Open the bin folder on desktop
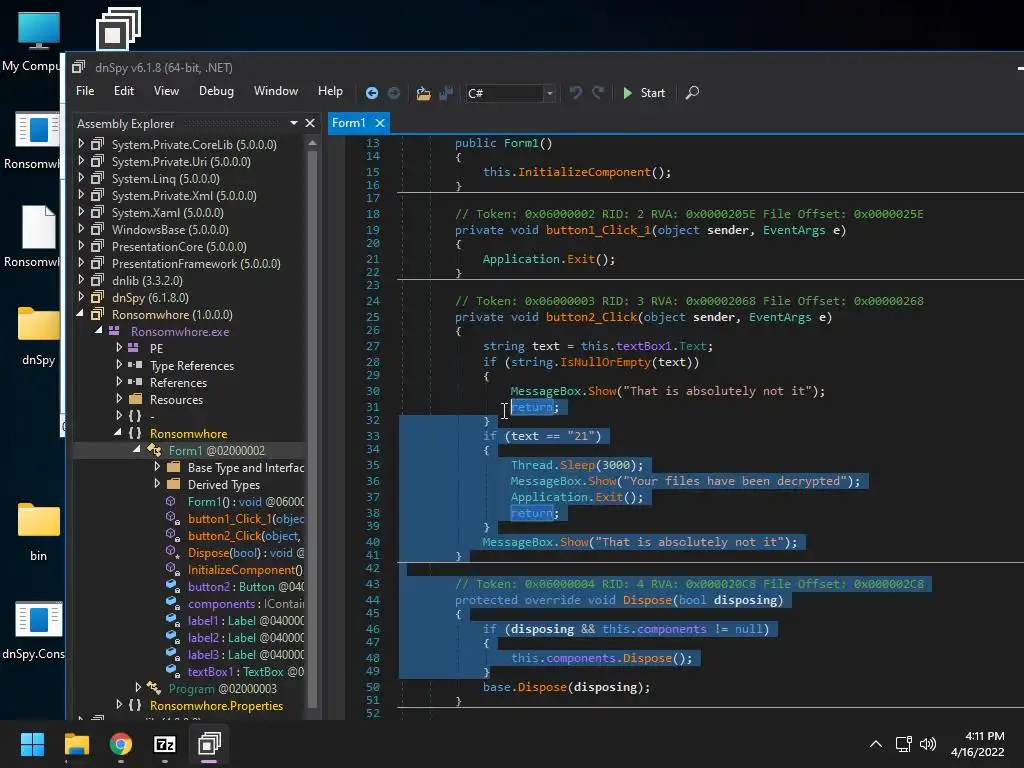This screenshot has height=768, width=1024. click(38, 532)
